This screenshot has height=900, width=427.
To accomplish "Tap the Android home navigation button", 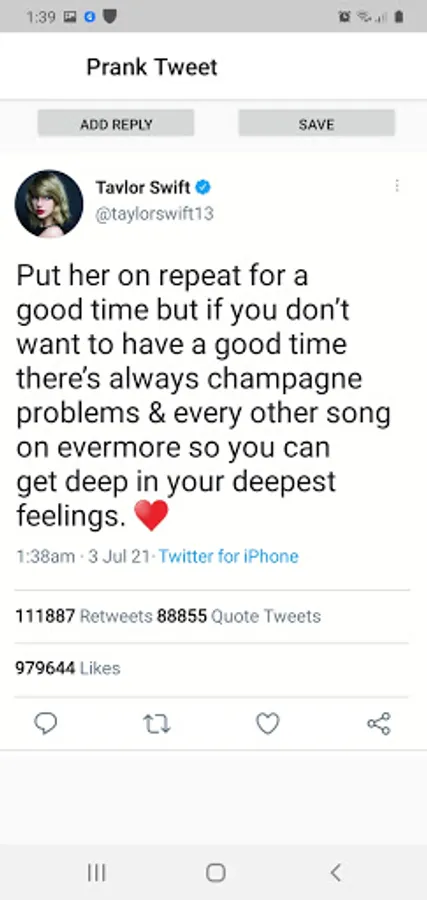I will [215, 873].
